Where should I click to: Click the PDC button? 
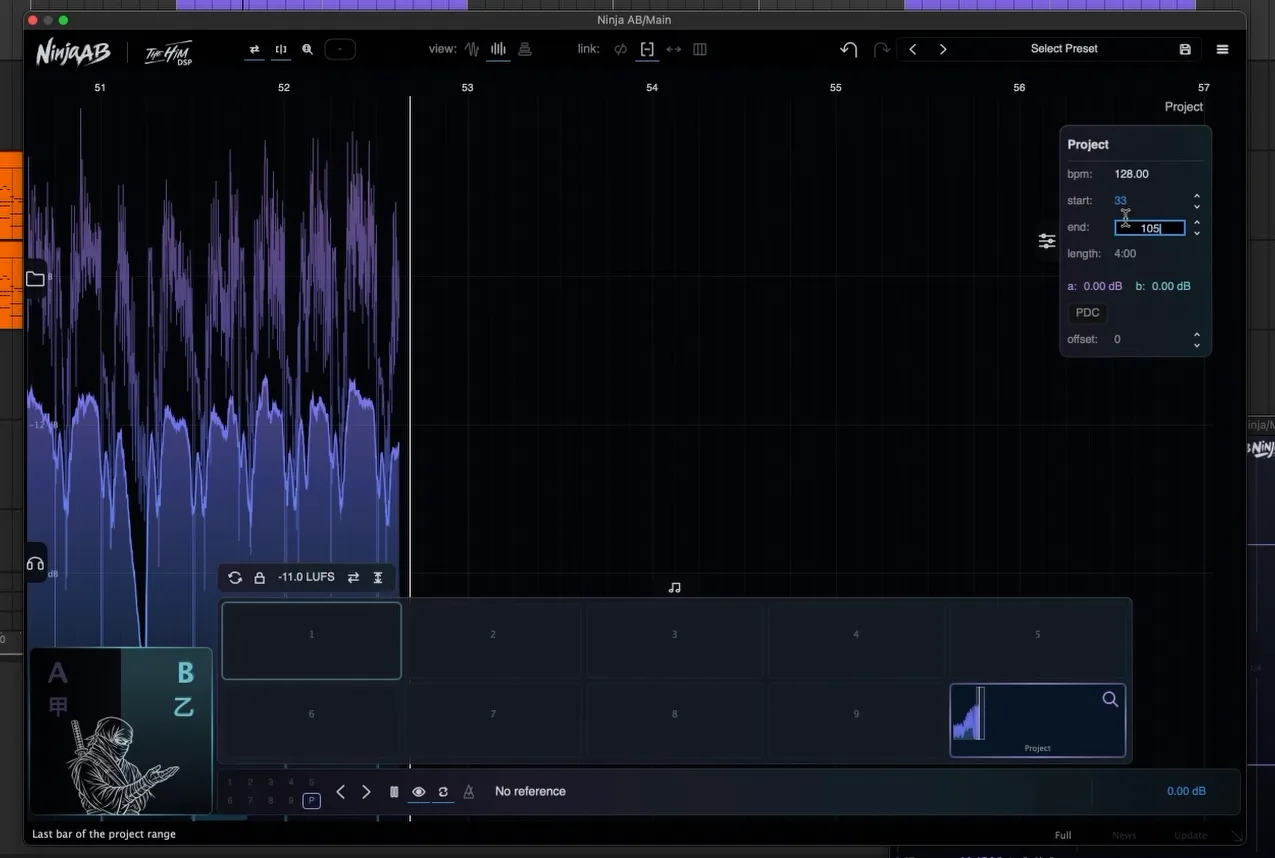pyautogui.click(x=1088, y=313)
